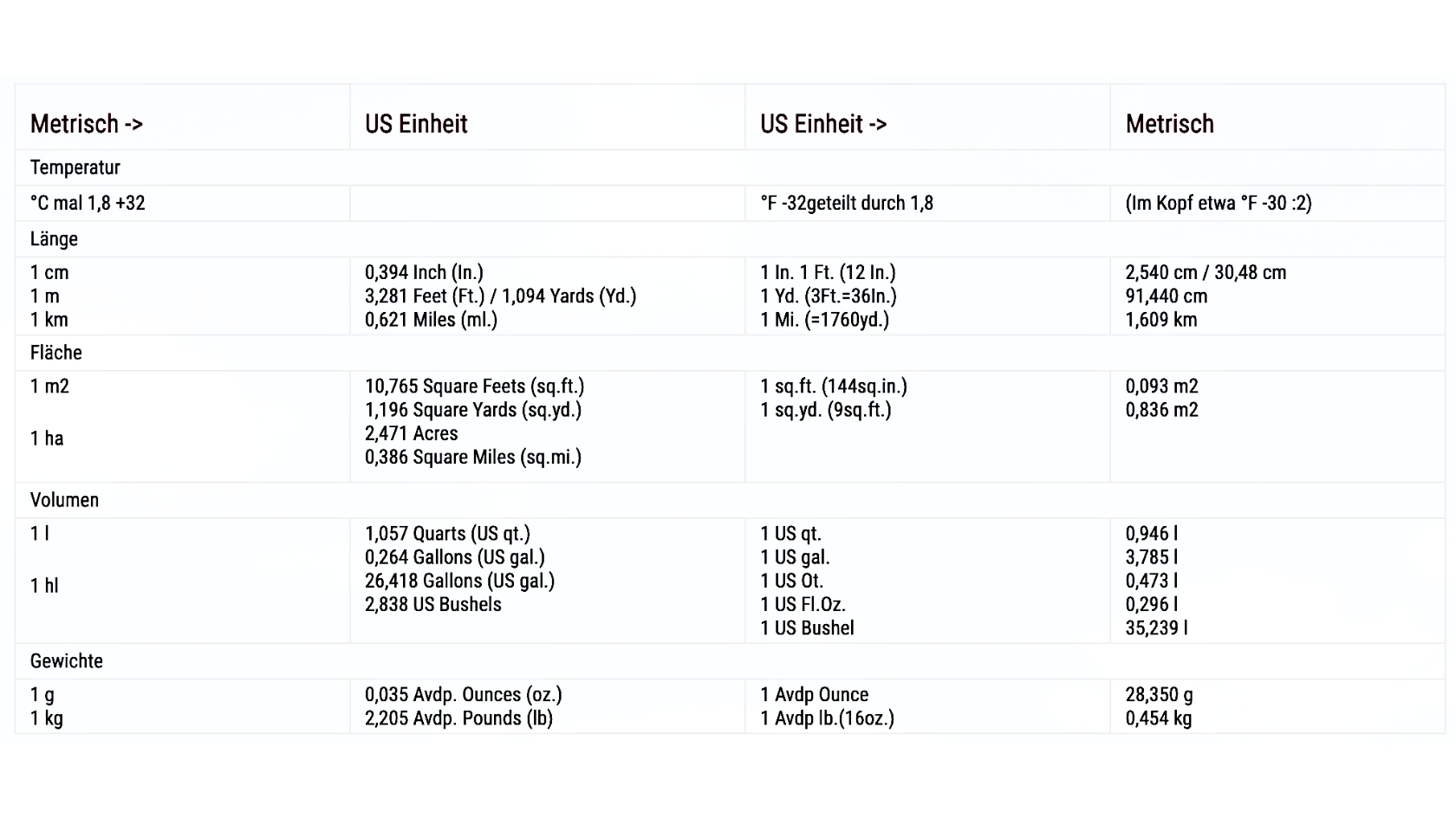Click the 'Fläche' section row

pyautogui.click(x=730, y=353)
